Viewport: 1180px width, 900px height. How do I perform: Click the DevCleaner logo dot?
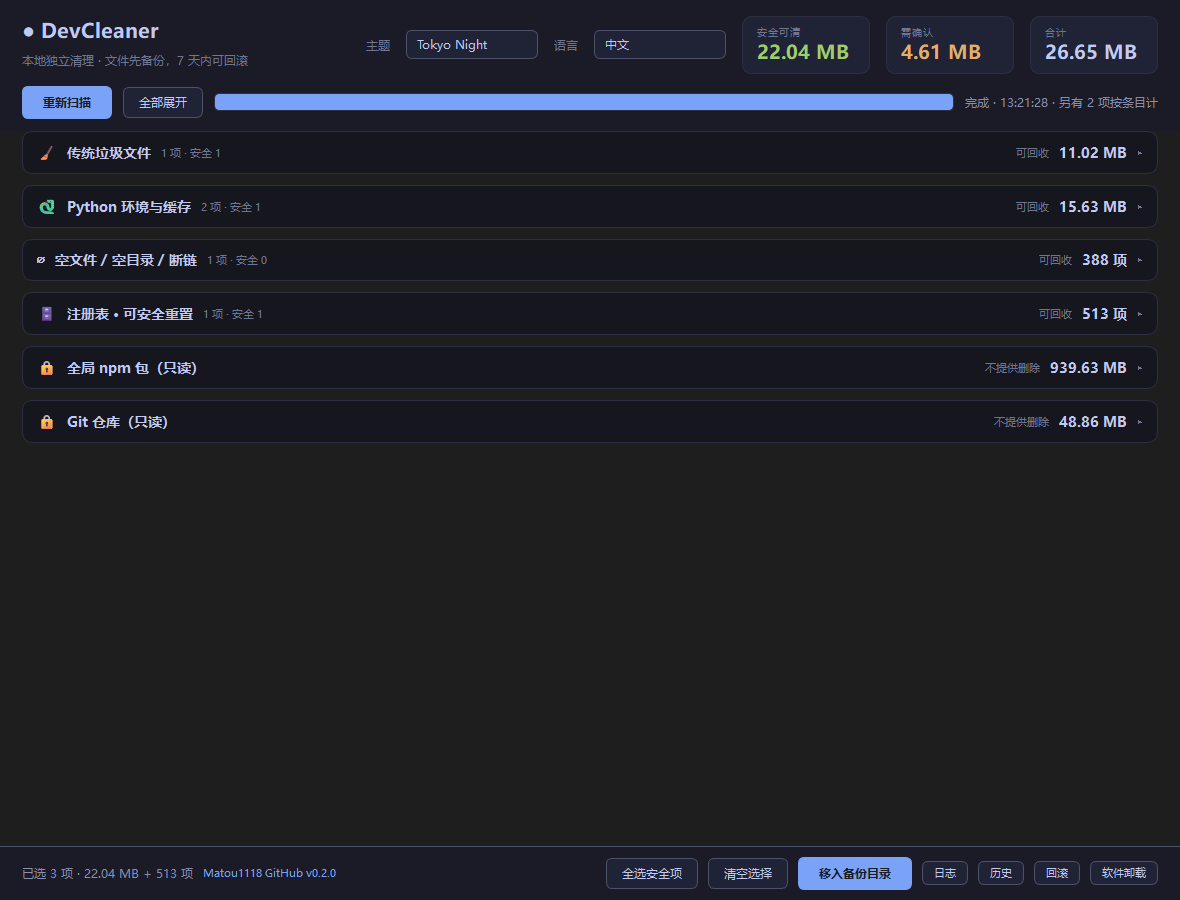click(29, 32)
